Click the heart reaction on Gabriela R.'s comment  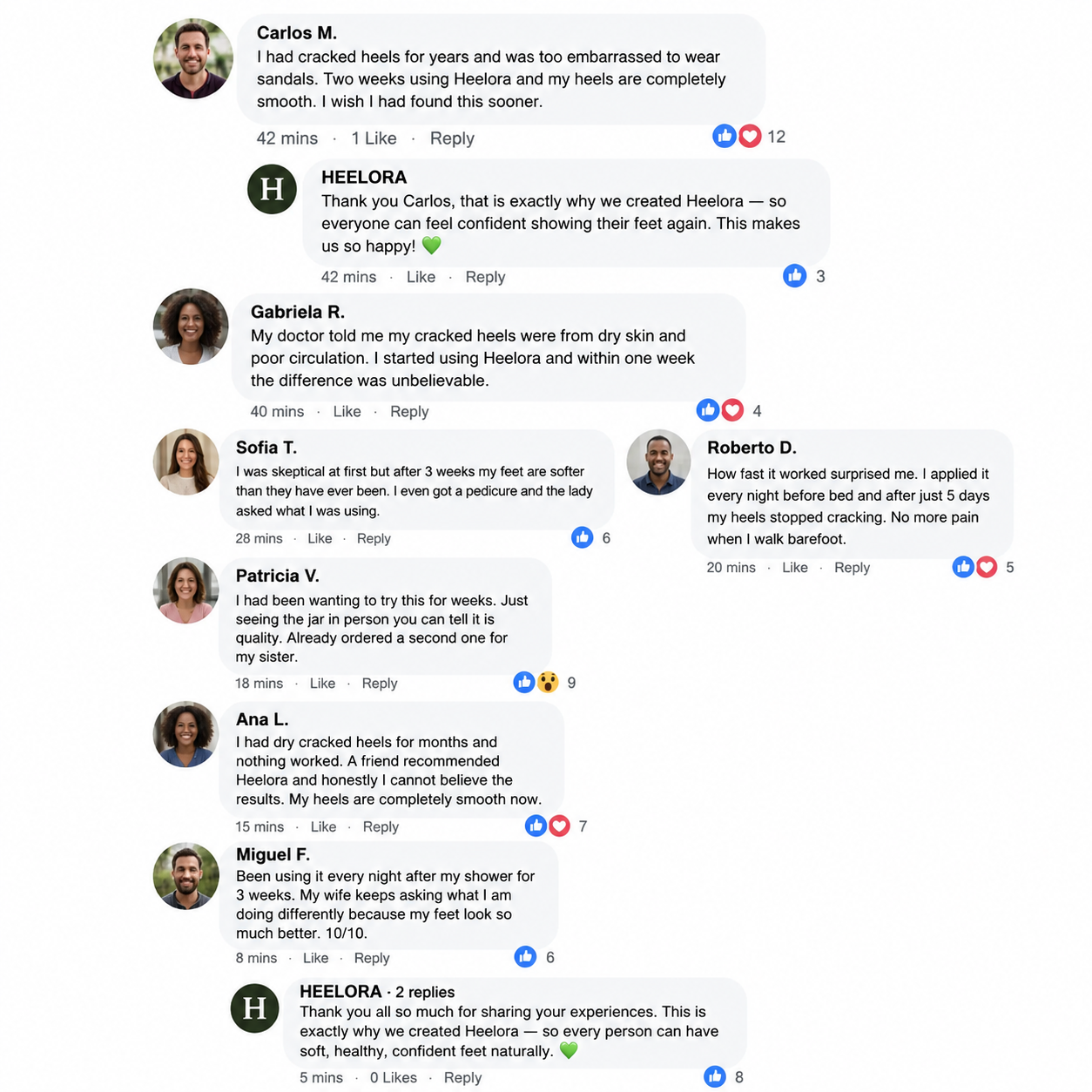click(x=733, y=410)
